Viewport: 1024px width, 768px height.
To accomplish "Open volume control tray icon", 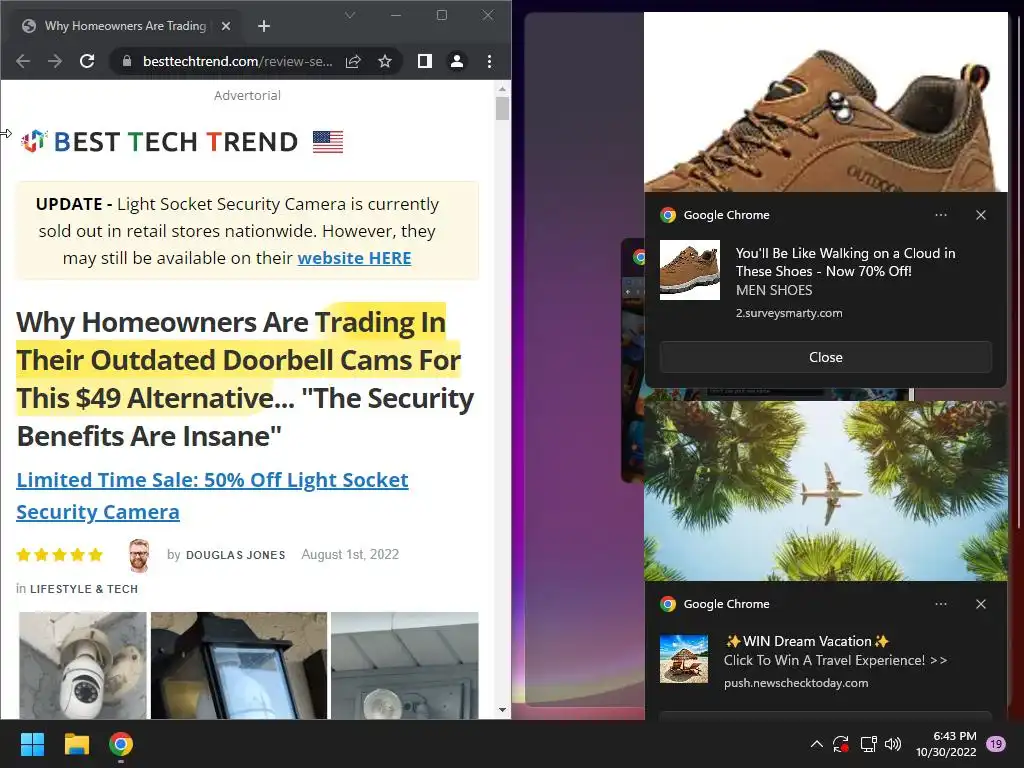I will coord(893,744).
